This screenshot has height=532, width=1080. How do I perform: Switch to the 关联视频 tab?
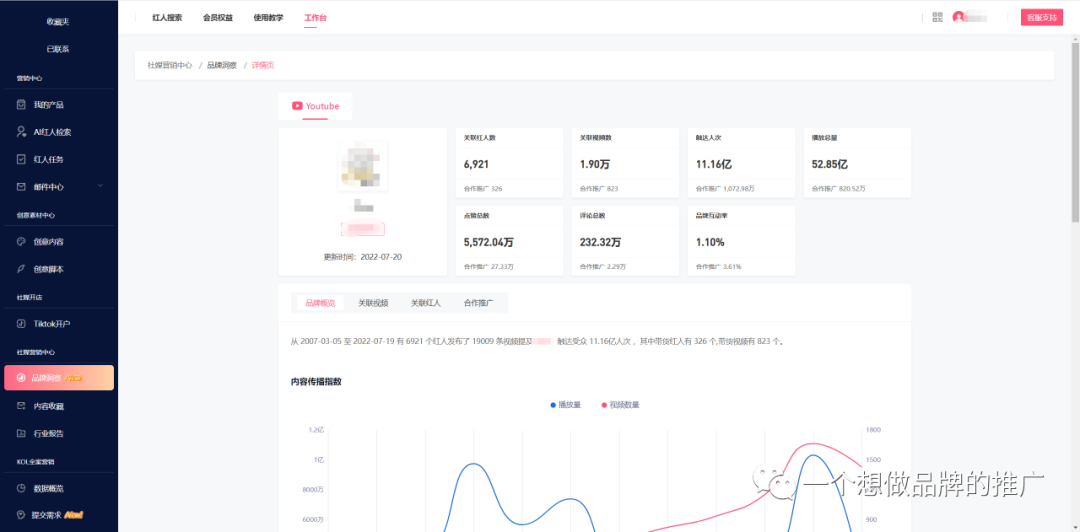[373, 303]
